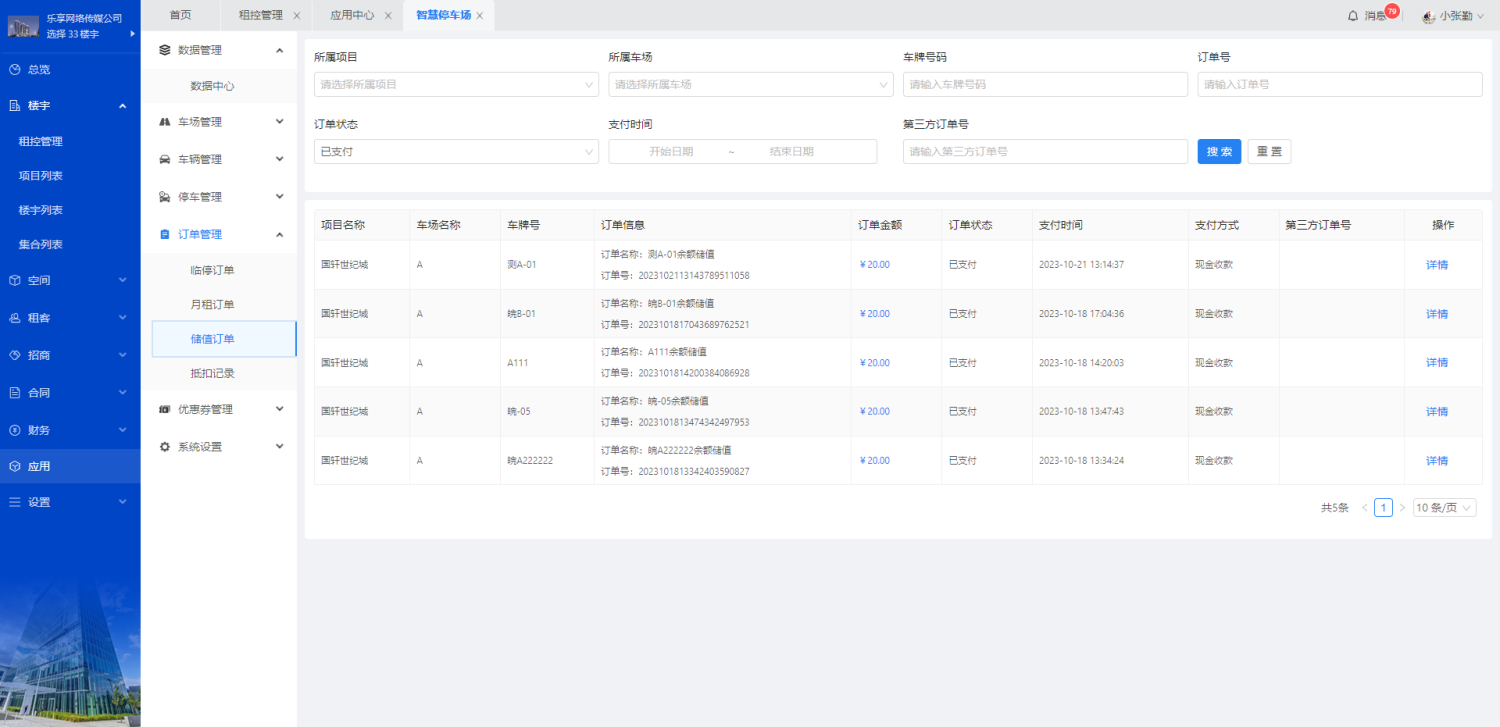Click the notification bell icon

(x=1353, y=16)
